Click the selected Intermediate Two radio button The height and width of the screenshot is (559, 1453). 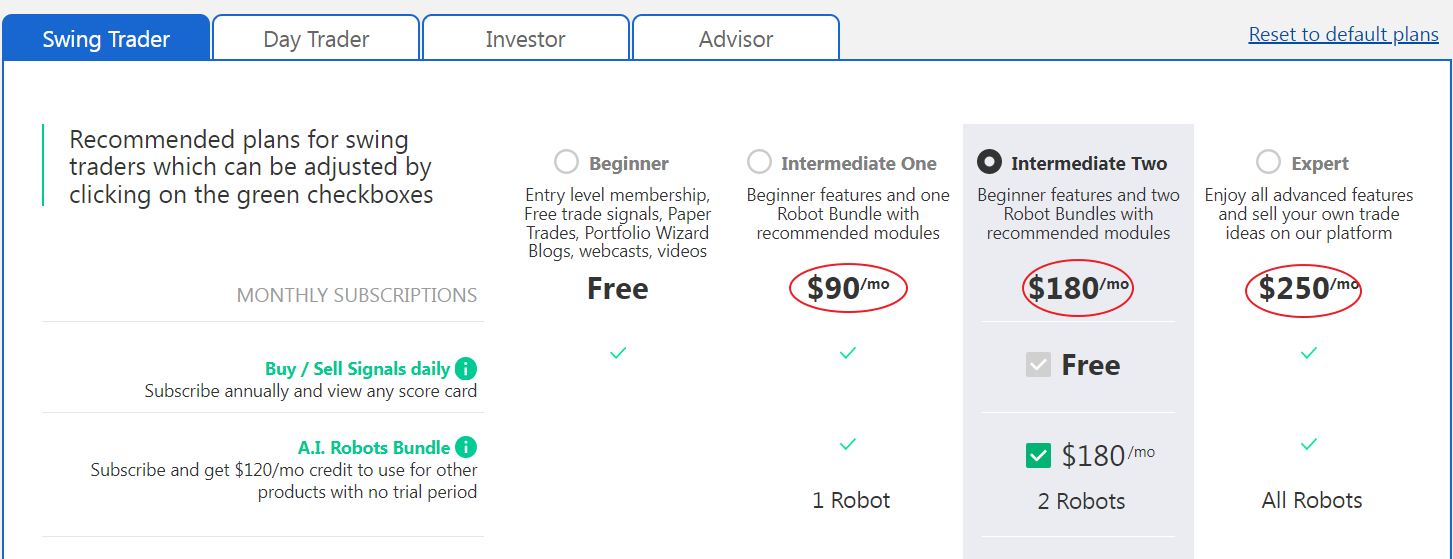[989, 162]
